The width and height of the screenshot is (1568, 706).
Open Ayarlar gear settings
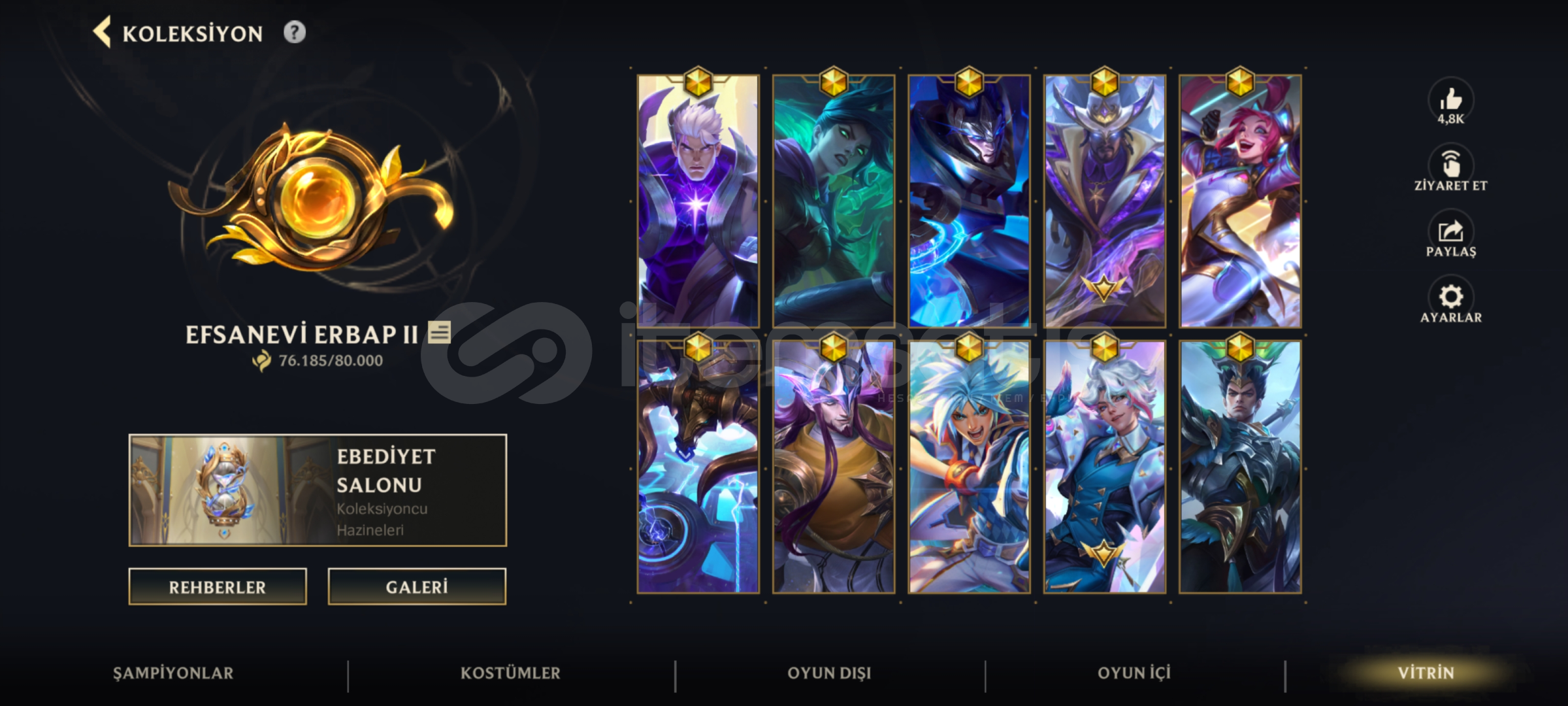coord(1450,297)
